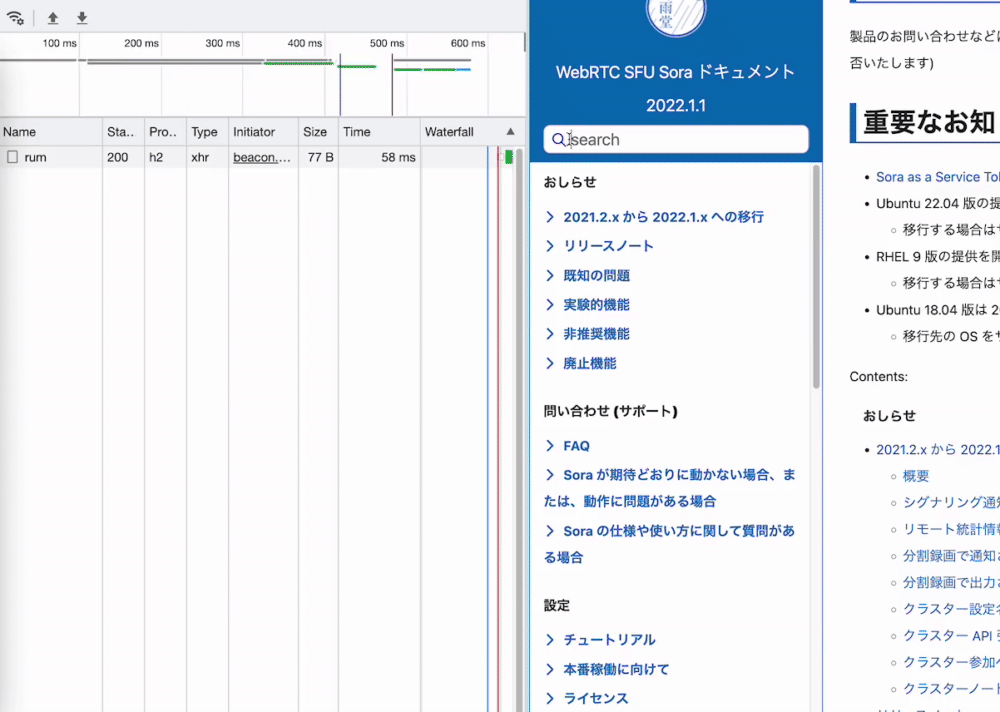Expand the 既知の問題 chevron
This screenshot has height=712, width=1000.
[x=550, y=276]
